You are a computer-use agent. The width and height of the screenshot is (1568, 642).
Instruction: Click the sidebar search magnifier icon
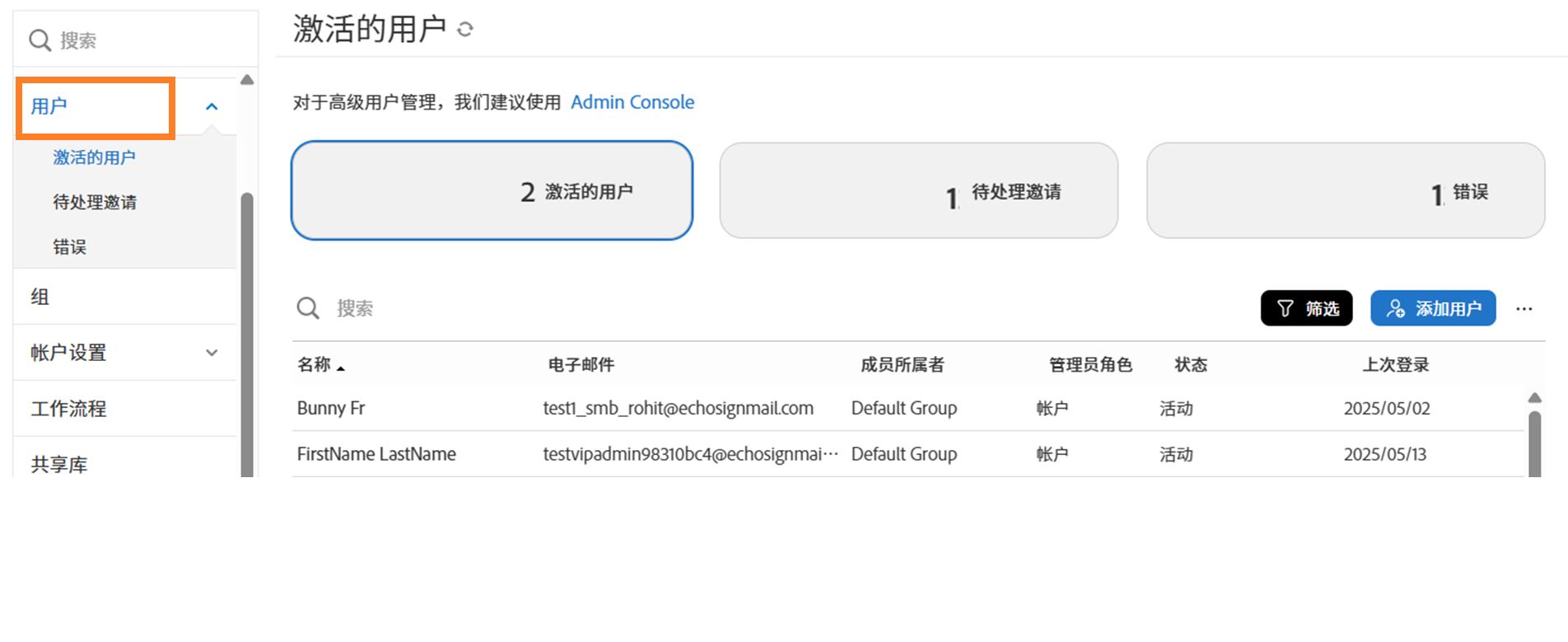[x=40, y=40]
